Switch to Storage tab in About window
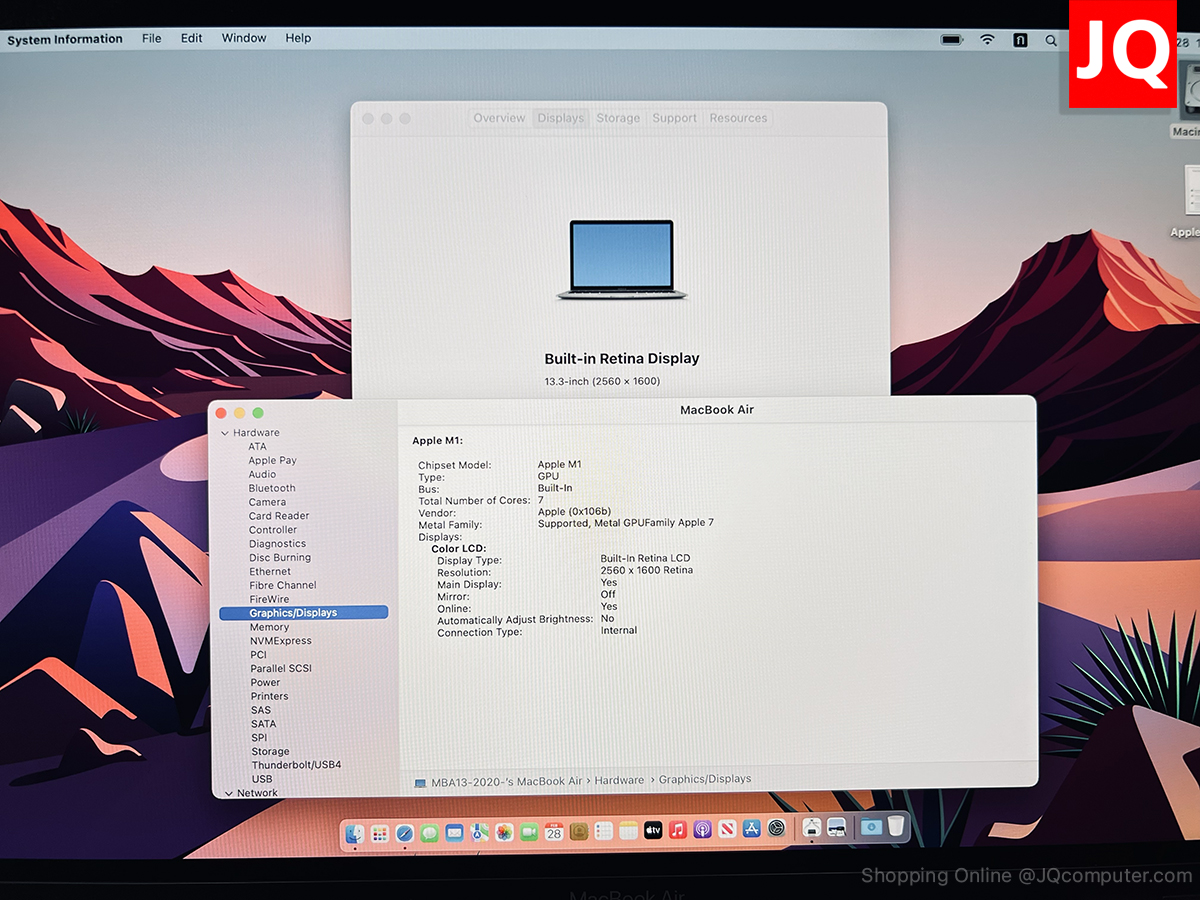 [618, 118]
